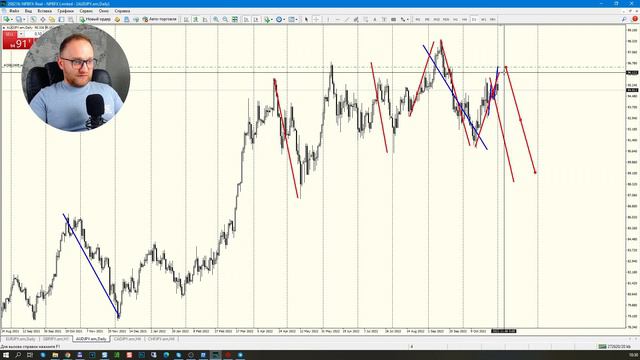The width and height of the screenshot is (640, 360).
Task: Open the profiles icon
Action: (x=19, y=19)
